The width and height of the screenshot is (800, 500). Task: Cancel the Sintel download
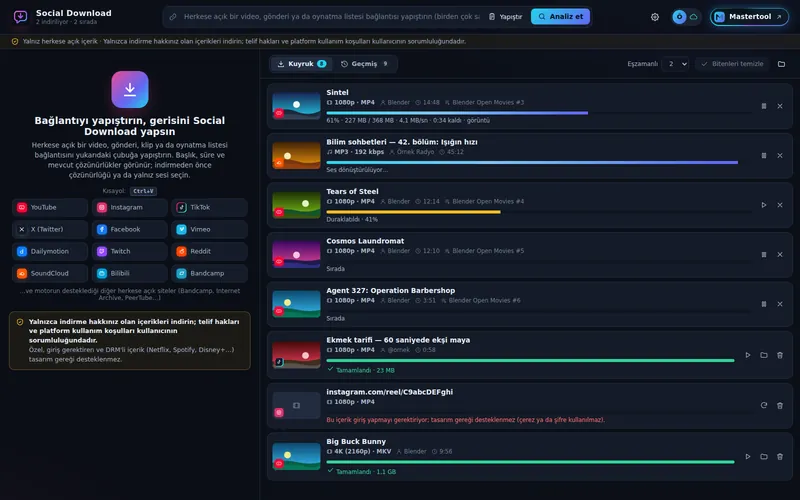(x=780, y=106)
